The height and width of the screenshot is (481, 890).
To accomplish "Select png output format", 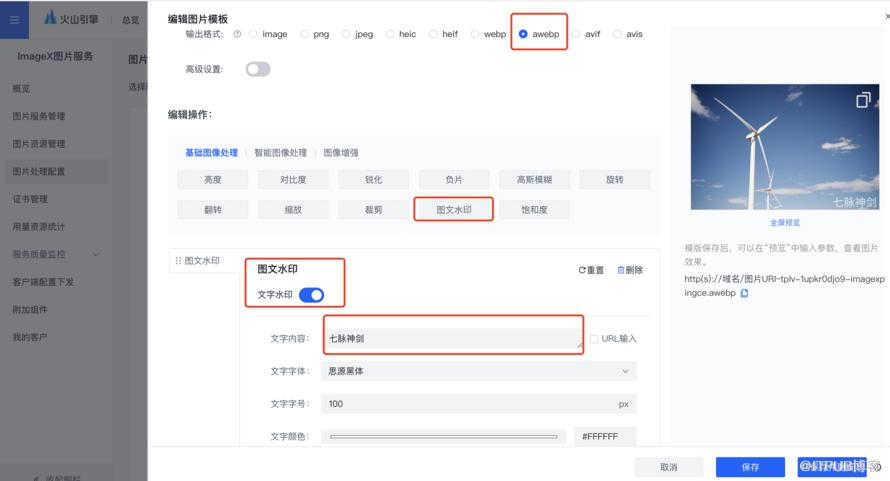I will point(304,34).
